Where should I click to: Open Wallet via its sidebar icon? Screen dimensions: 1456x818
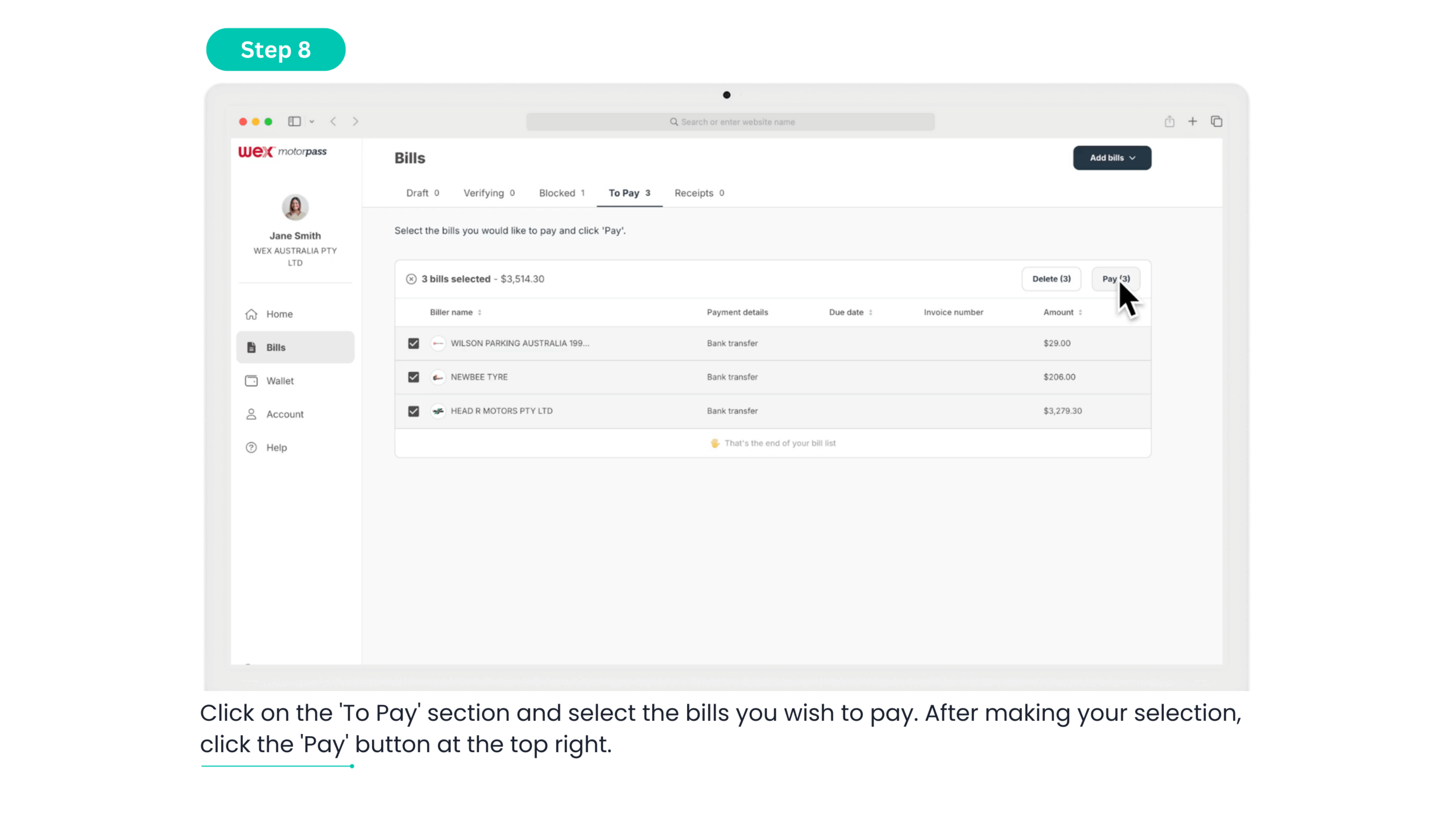click(x=251, y=381)
